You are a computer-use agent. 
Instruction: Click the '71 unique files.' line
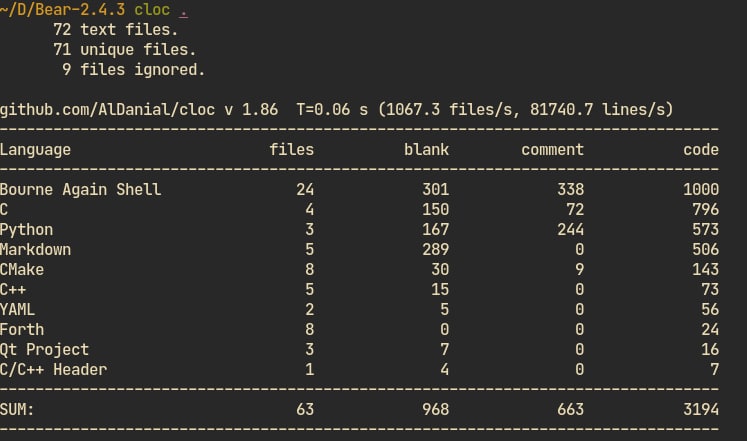coord(124,50)
